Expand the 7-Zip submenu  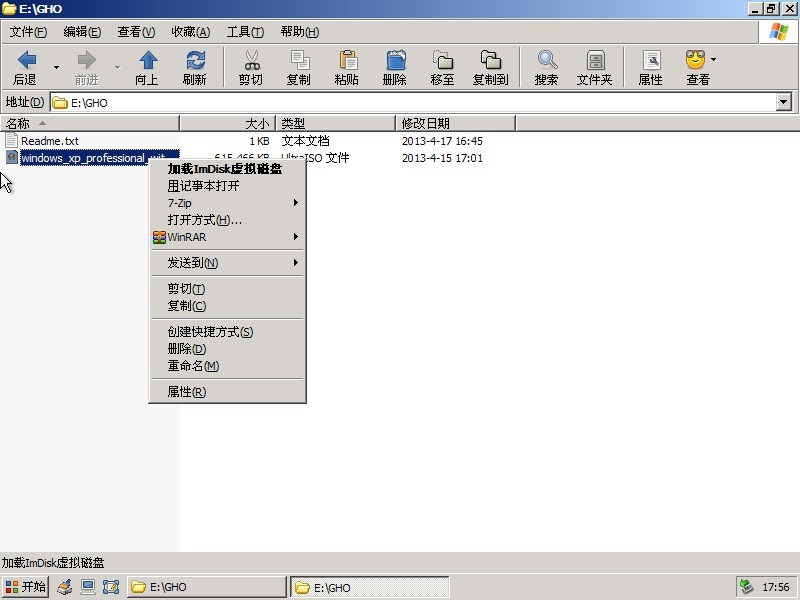[x=295, y=203]
